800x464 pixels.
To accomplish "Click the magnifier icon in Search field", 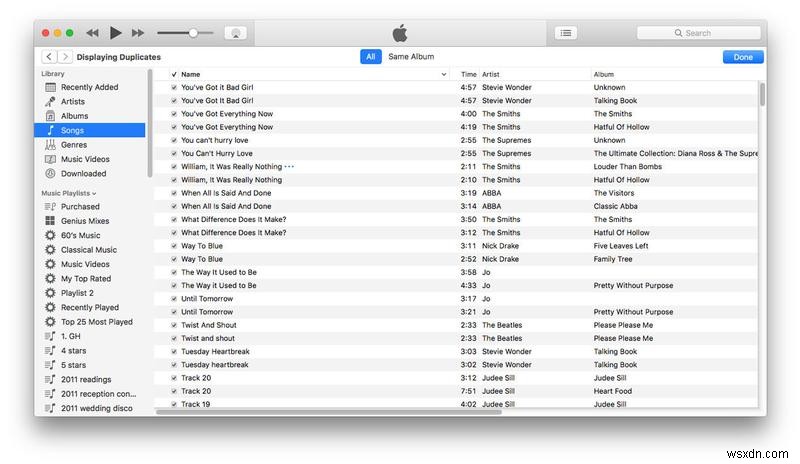I will (678, 33).
